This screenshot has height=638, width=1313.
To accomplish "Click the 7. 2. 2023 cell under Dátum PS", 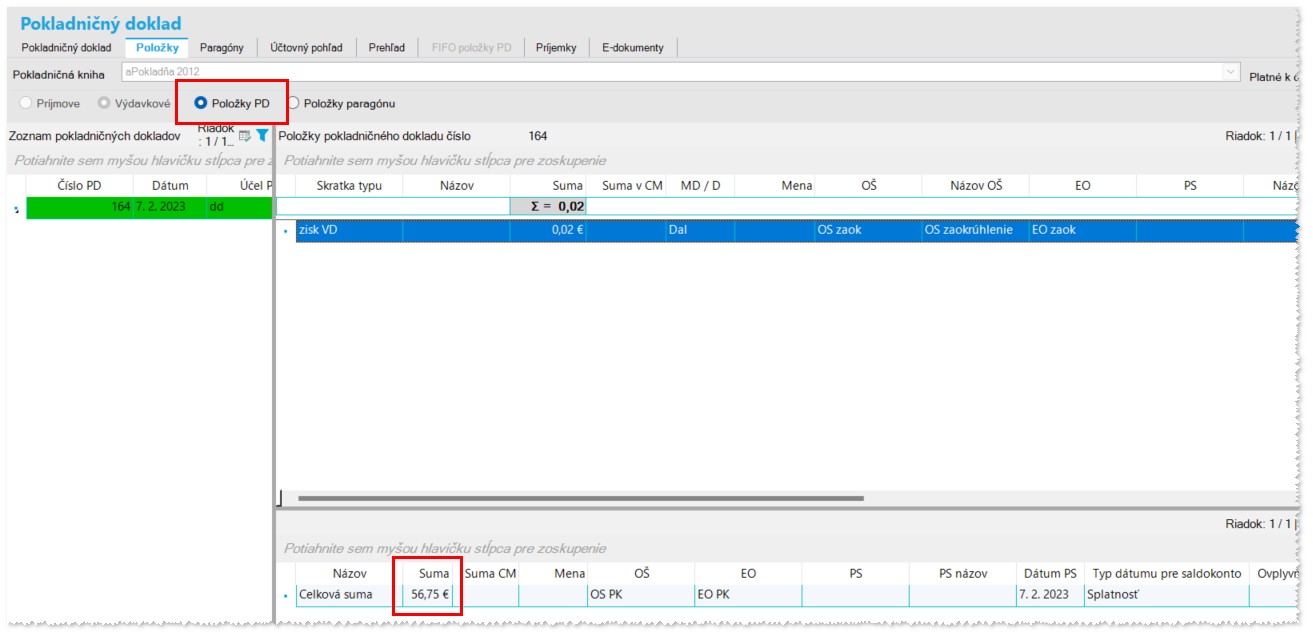I will click(x=1050, y=594).
